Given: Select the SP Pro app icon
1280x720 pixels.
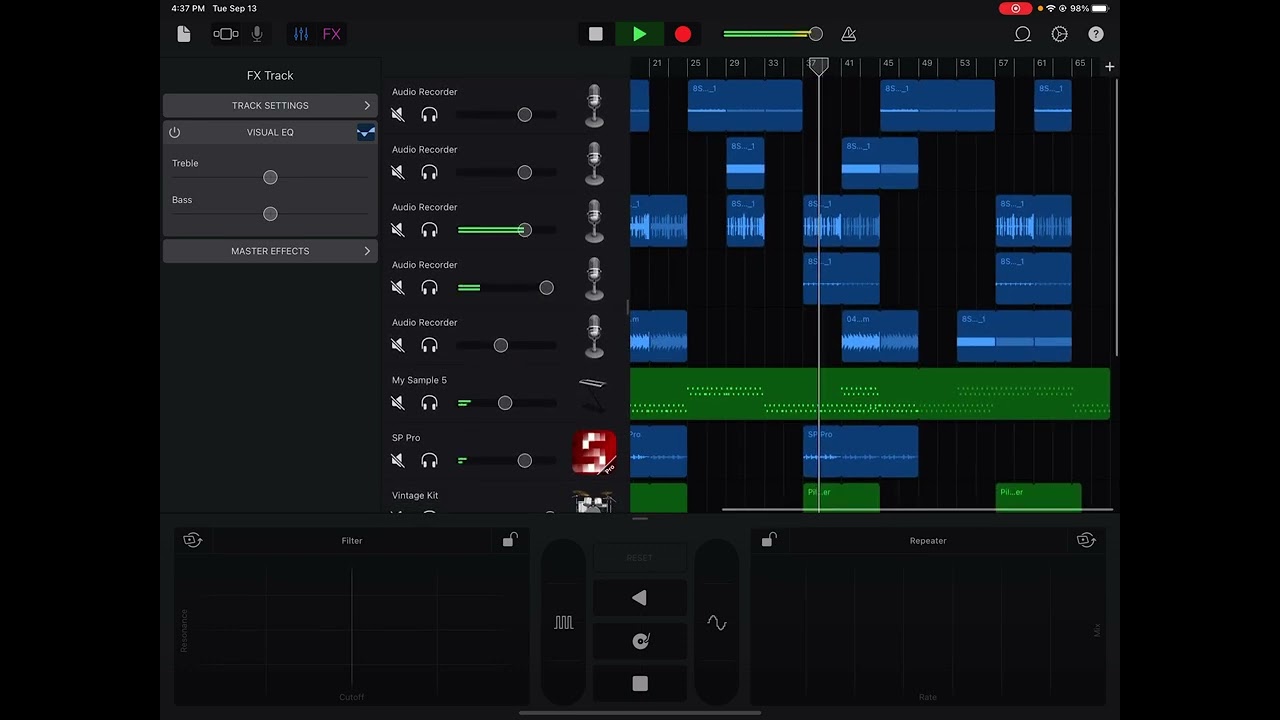Looking at the screenshot, I should (594, 453).
